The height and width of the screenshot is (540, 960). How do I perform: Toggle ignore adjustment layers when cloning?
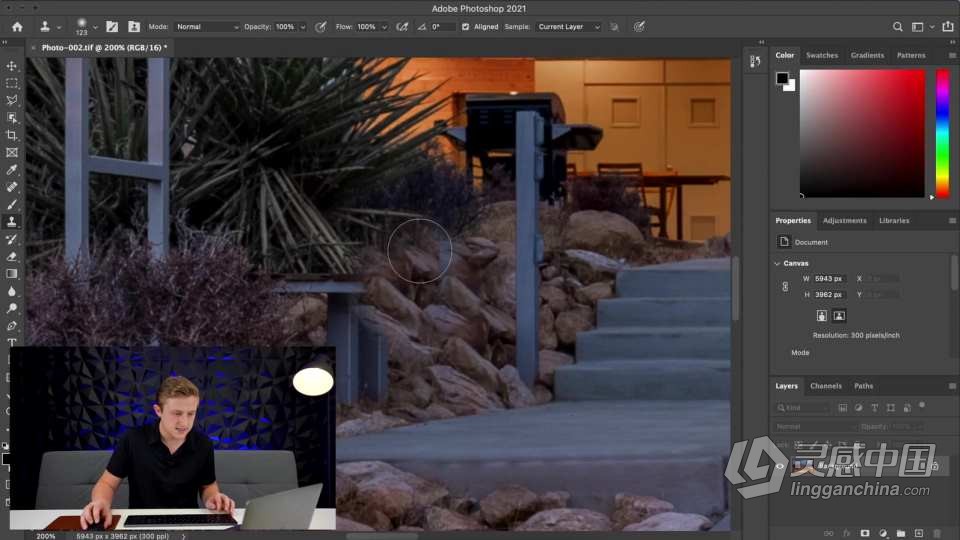click(x=614, y=27)
